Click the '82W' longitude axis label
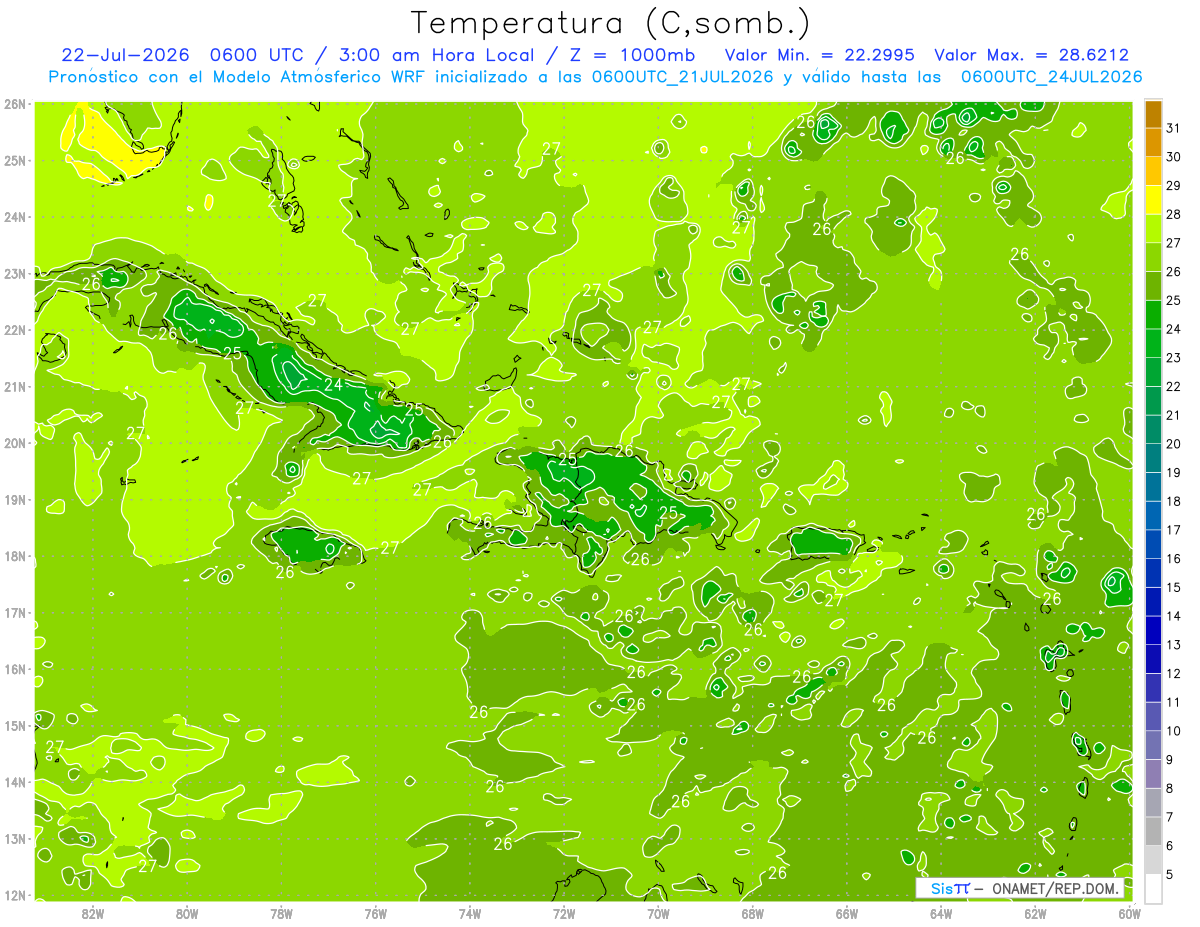The width and height of the screenshot is (1200, 927). (93, 913)
